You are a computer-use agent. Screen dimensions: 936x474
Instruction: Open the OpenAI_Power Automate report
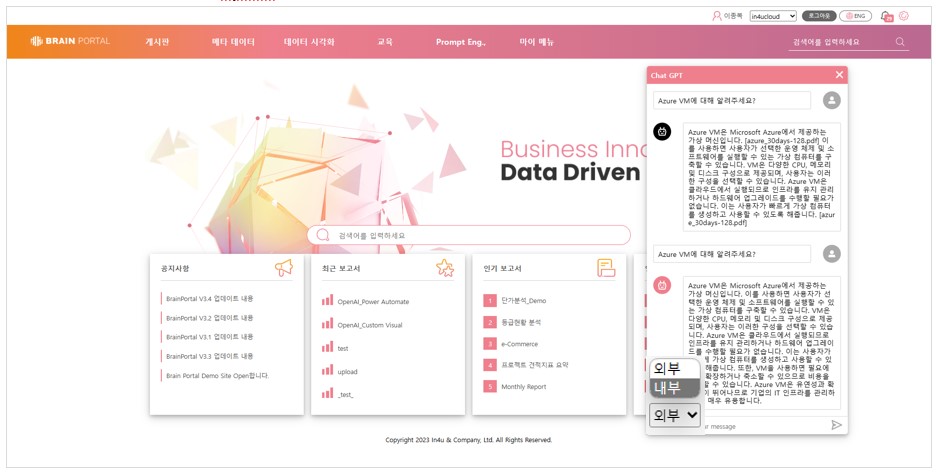pyautogui.click(x=373, y=301)
